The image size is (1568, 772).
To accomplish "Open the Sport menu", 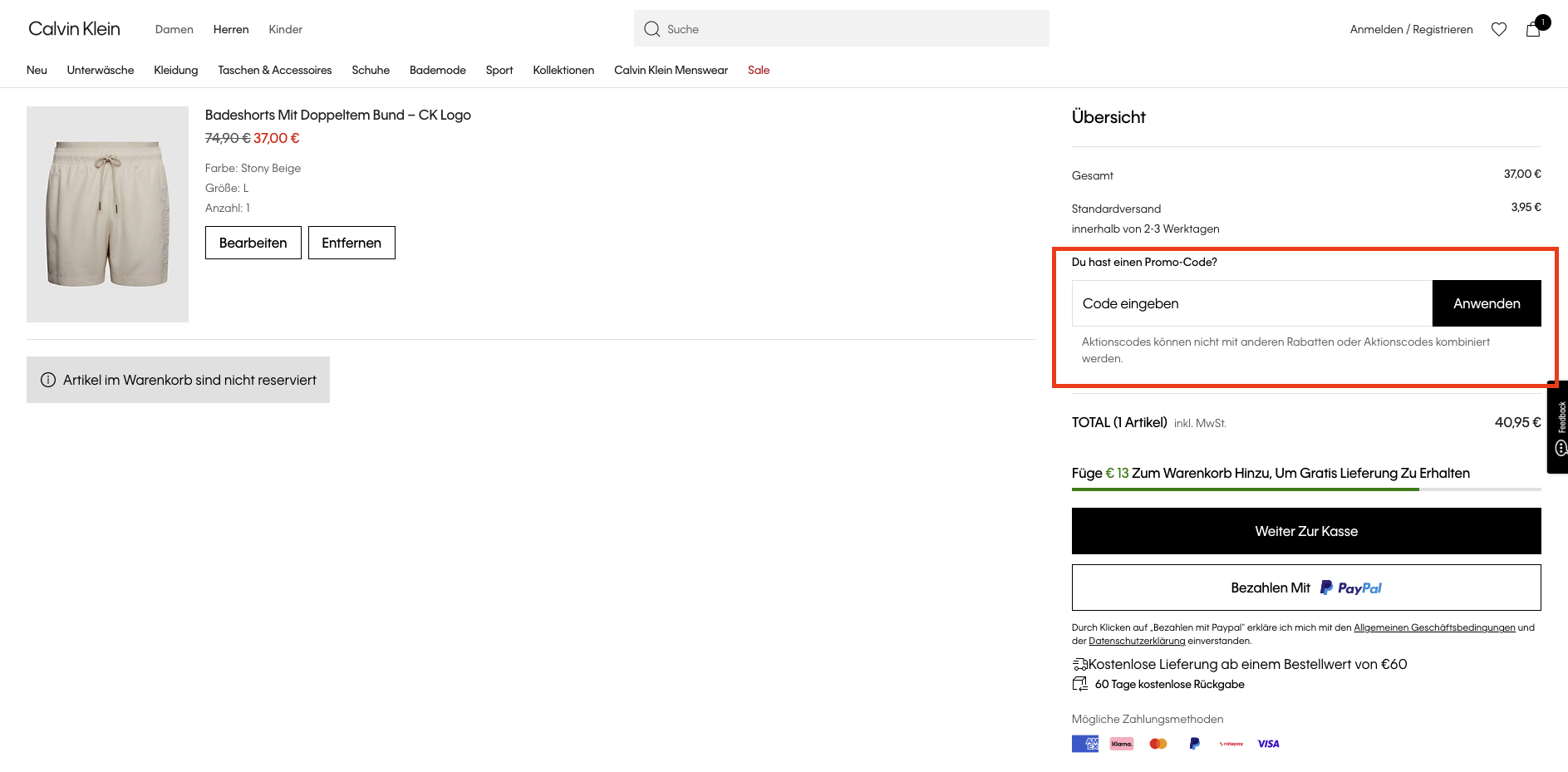I will click(x=499, y=70).
